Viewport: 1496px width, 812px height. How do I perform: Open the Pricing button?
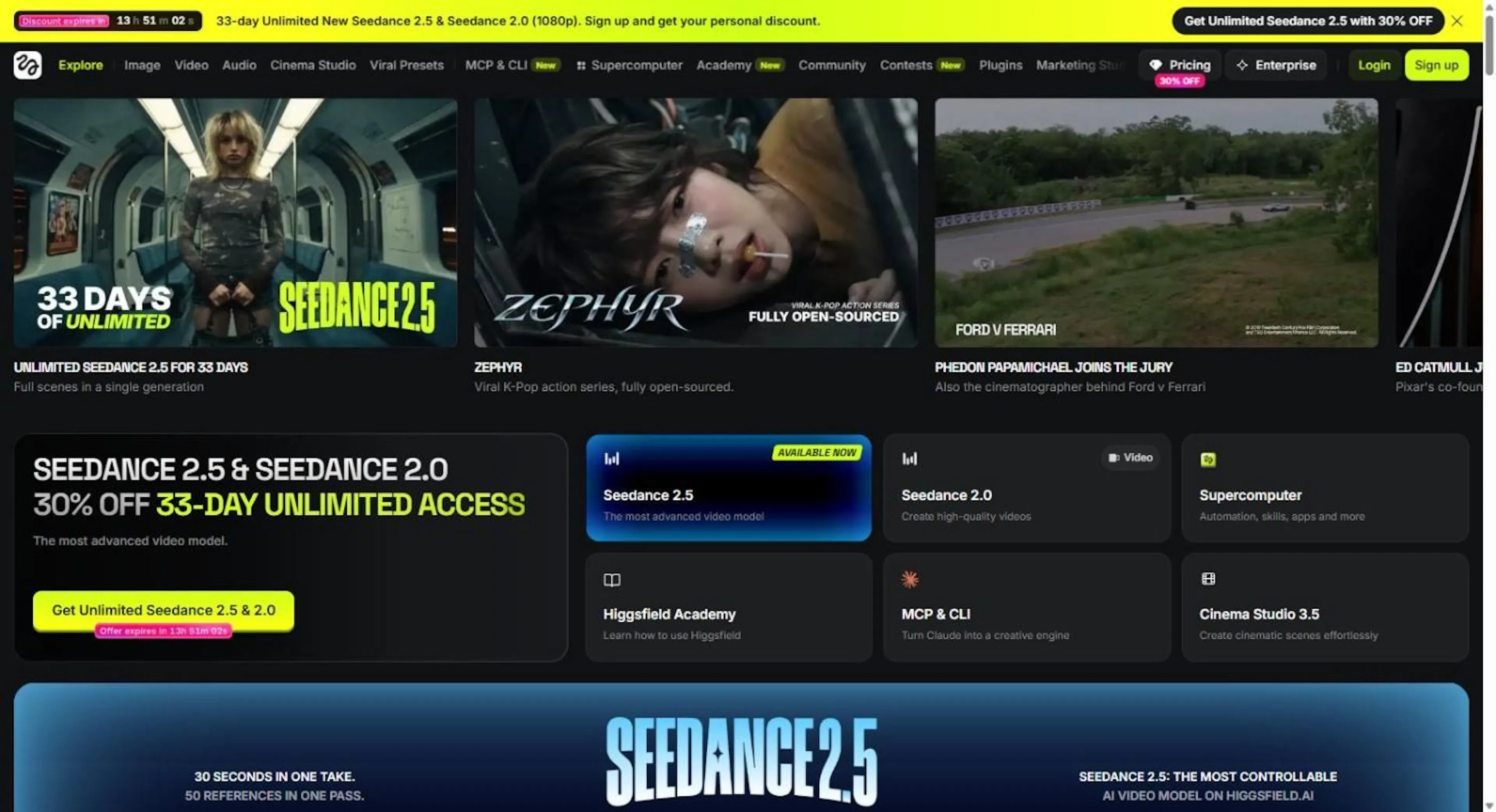point(1180,65)
